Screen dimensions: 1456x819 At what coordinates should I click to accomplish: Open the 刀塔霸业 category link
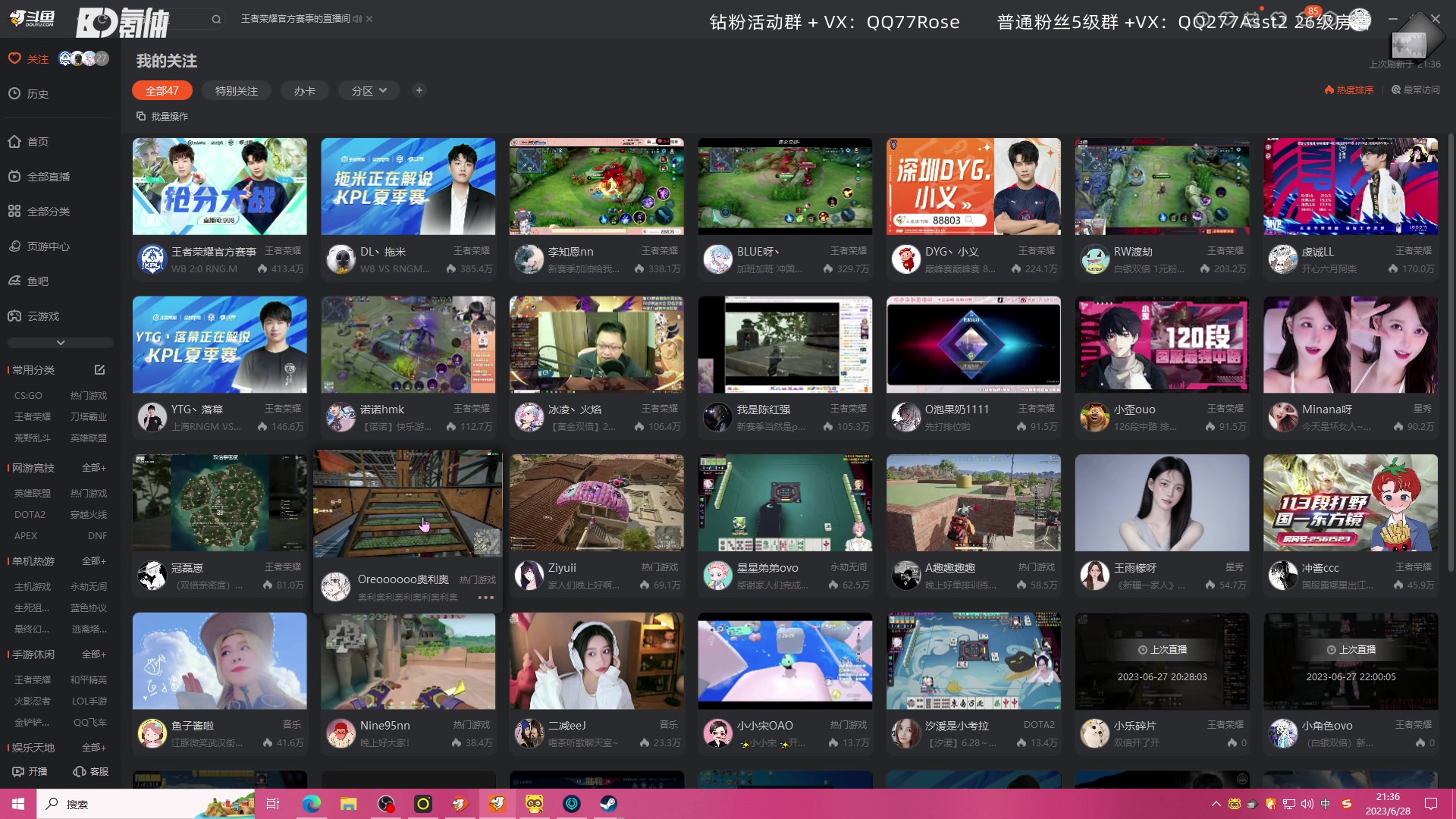coord(89,417)
